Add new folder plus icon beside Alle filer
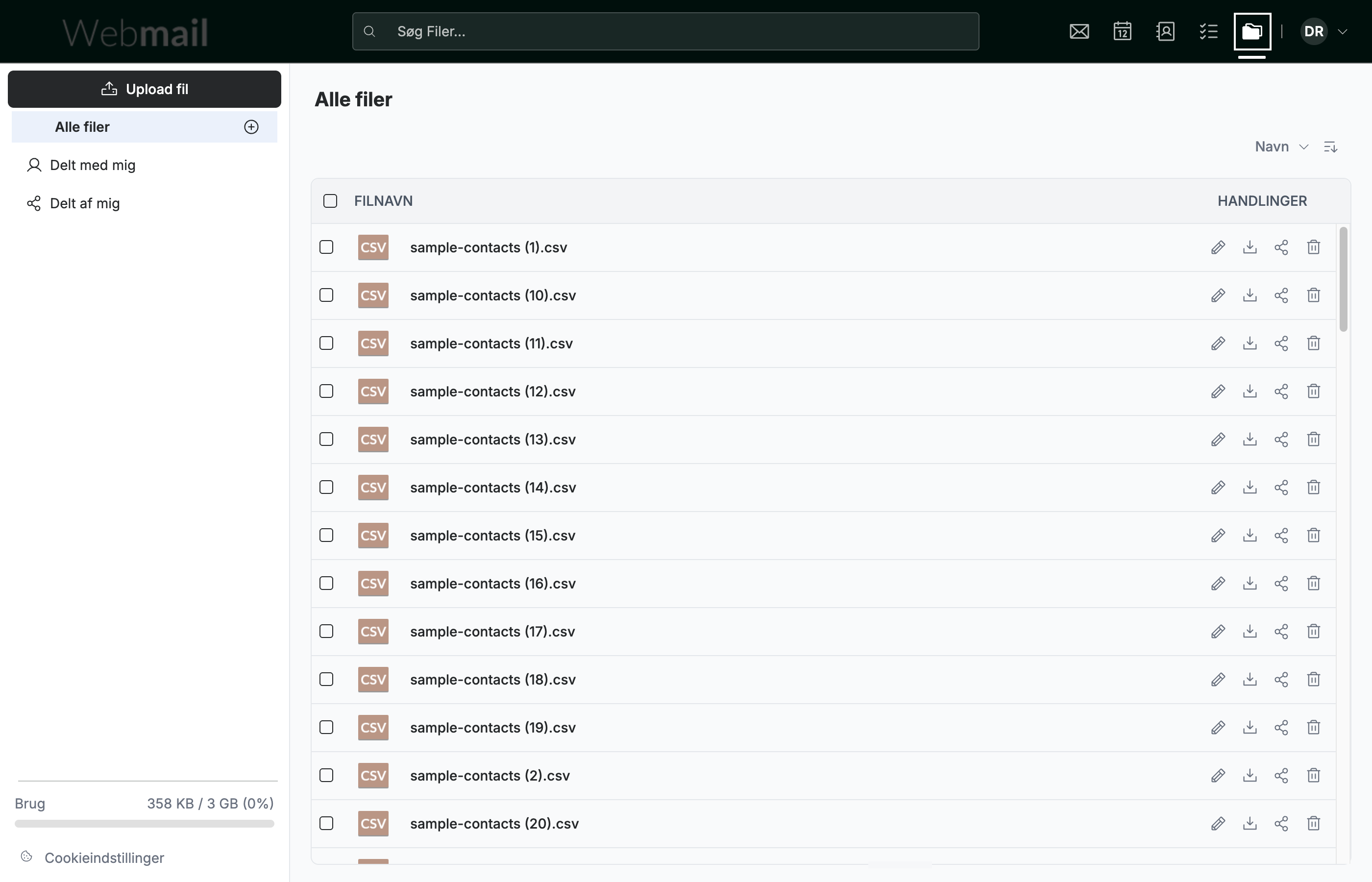The image size is (1372, 882). [251, 127]
